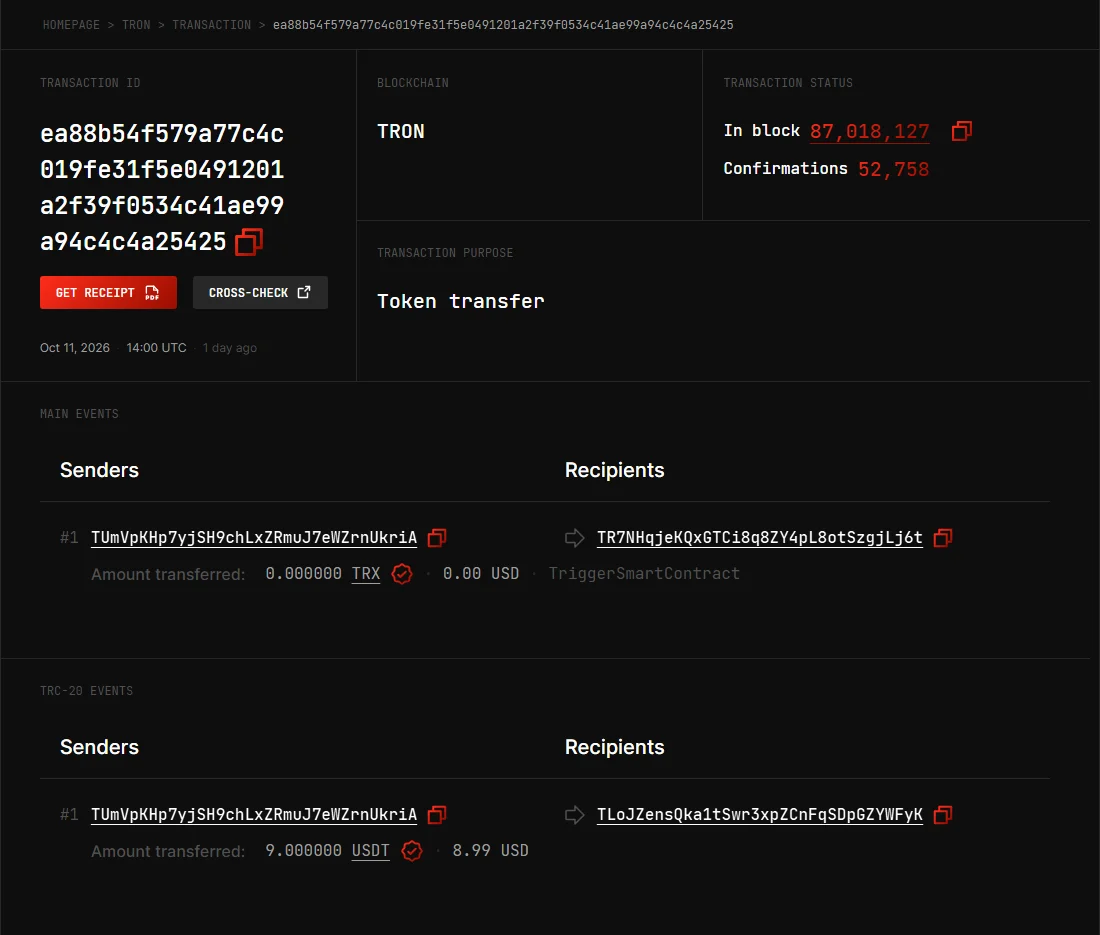1100x935 pixels.
Task: Click the Token transfer purpose text
Action: (460, 302)
